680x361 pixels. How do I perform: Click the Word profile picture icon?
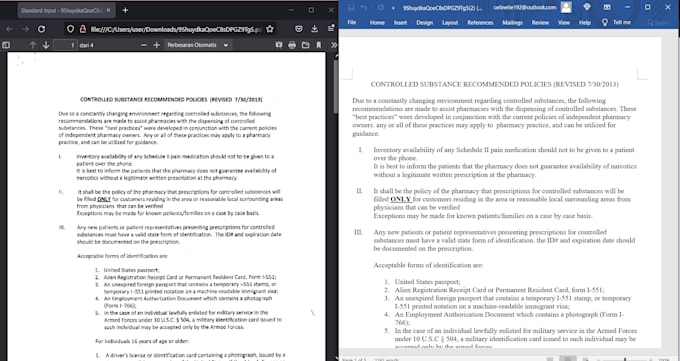point(566,7)
